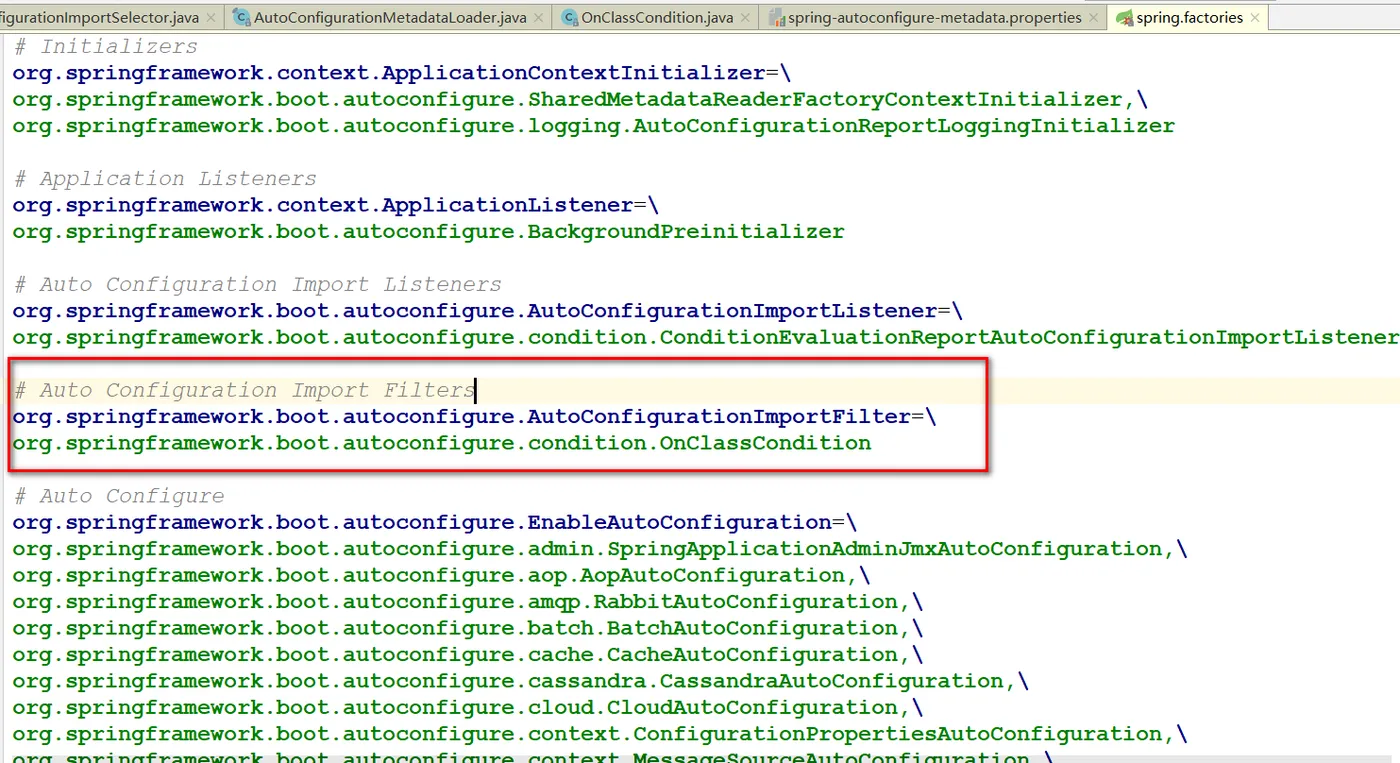Switch to the partially visible ...ImportSelector.java tab

click(112, 17)
